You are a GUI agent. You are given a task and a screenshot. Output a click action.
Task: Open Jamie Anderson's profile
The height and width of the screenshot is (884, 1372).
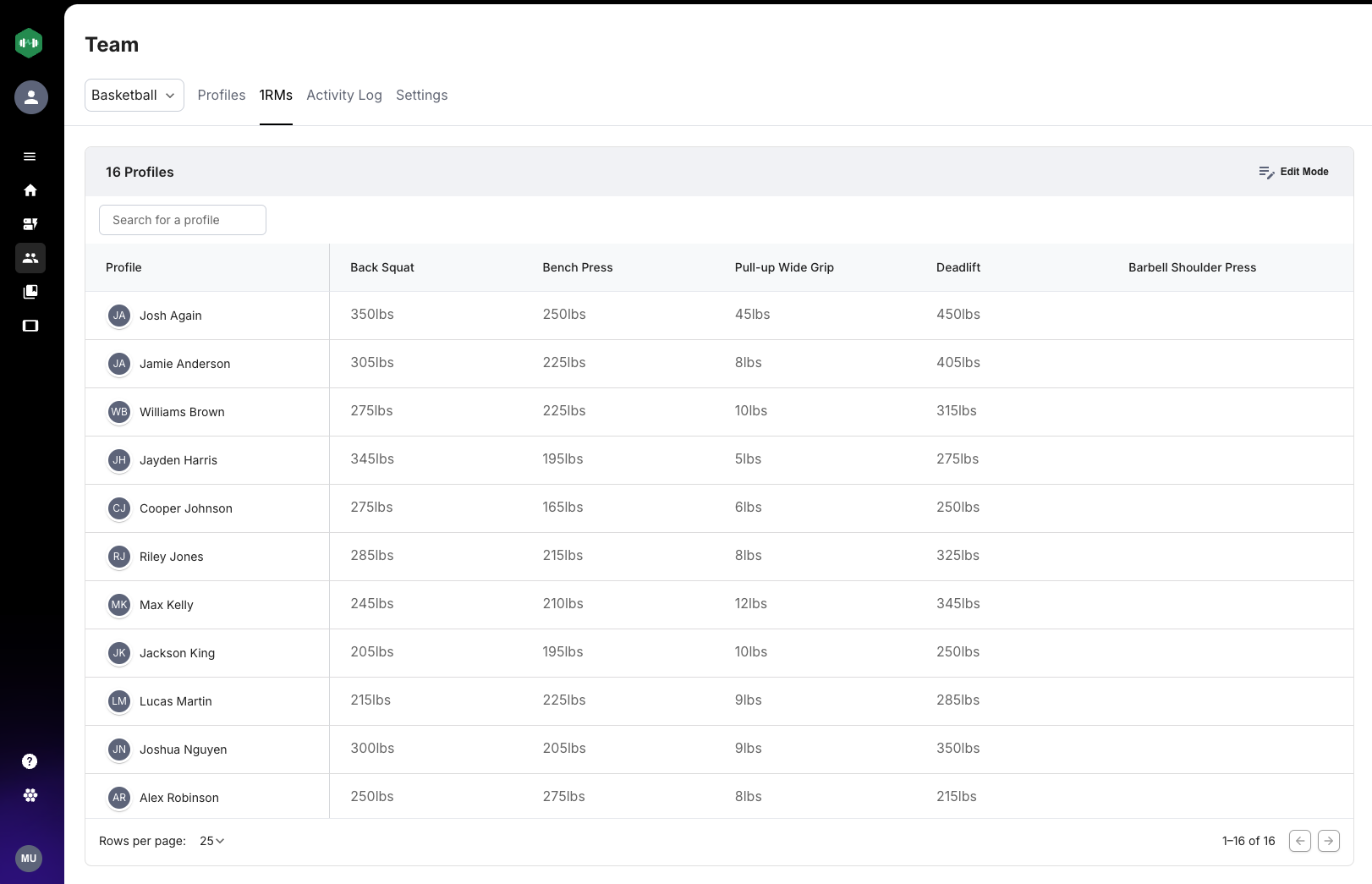[184, 364]
